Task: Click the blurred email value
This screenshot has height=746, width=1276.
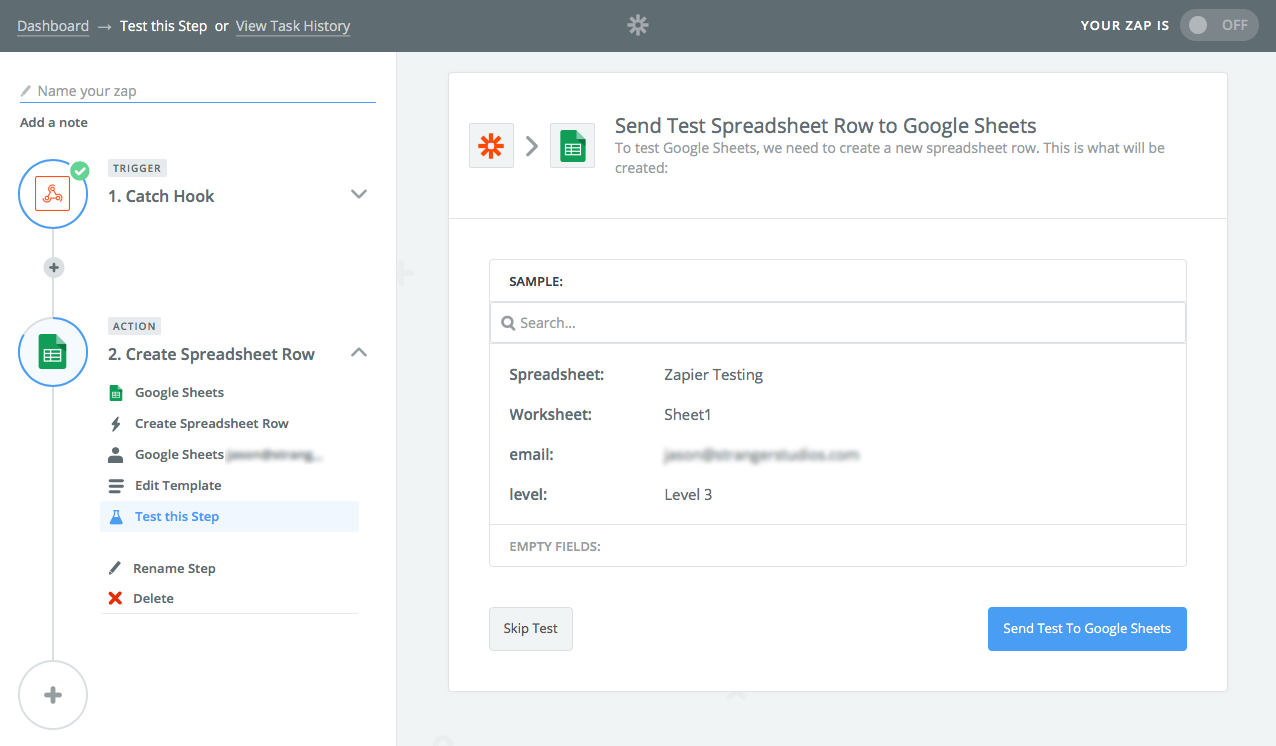Action: pos(761,455)
